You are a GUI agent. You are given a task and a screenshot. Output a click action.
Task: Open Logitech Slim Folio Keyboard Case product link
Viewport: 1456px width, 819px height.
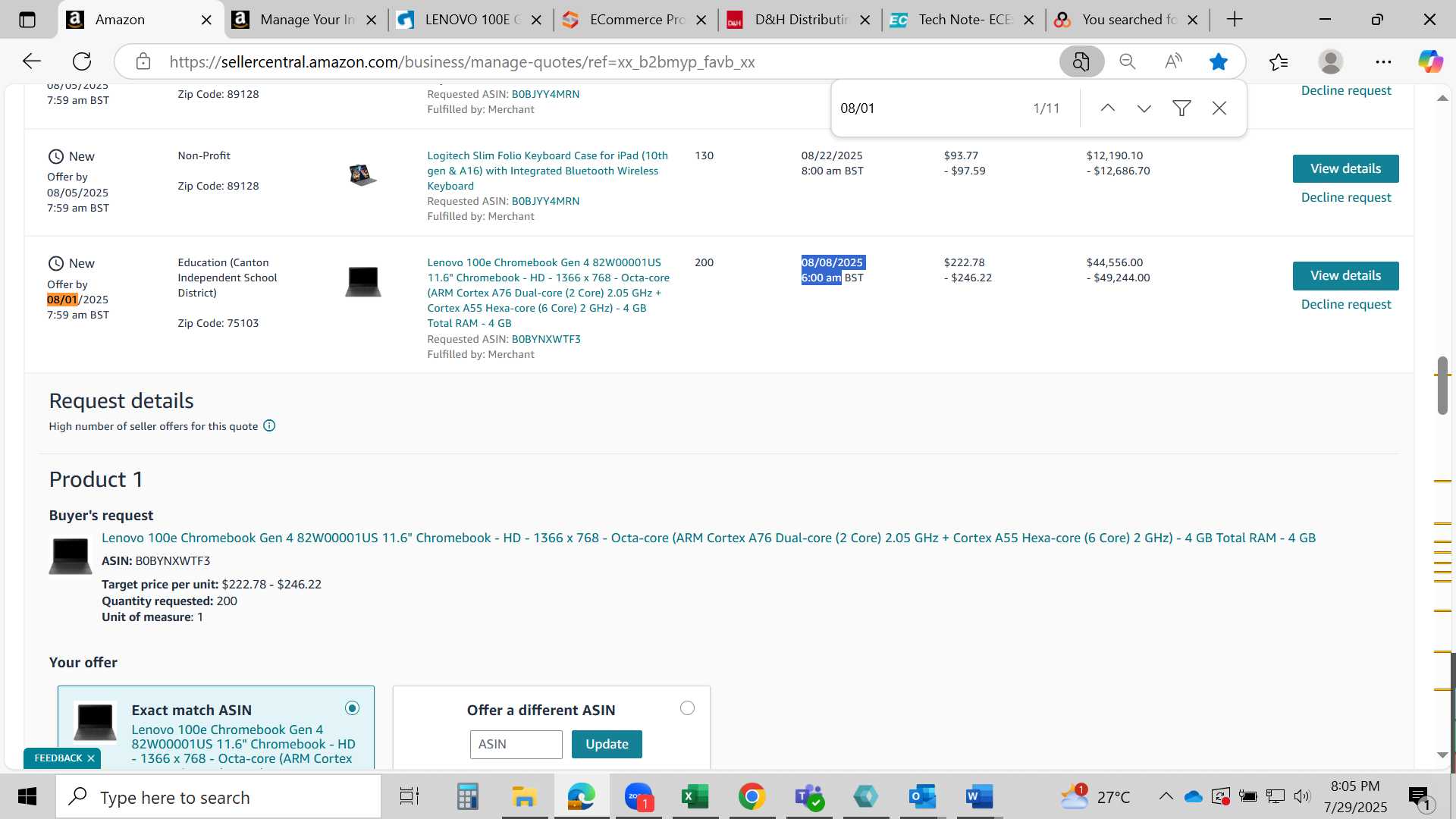(548, 171)
